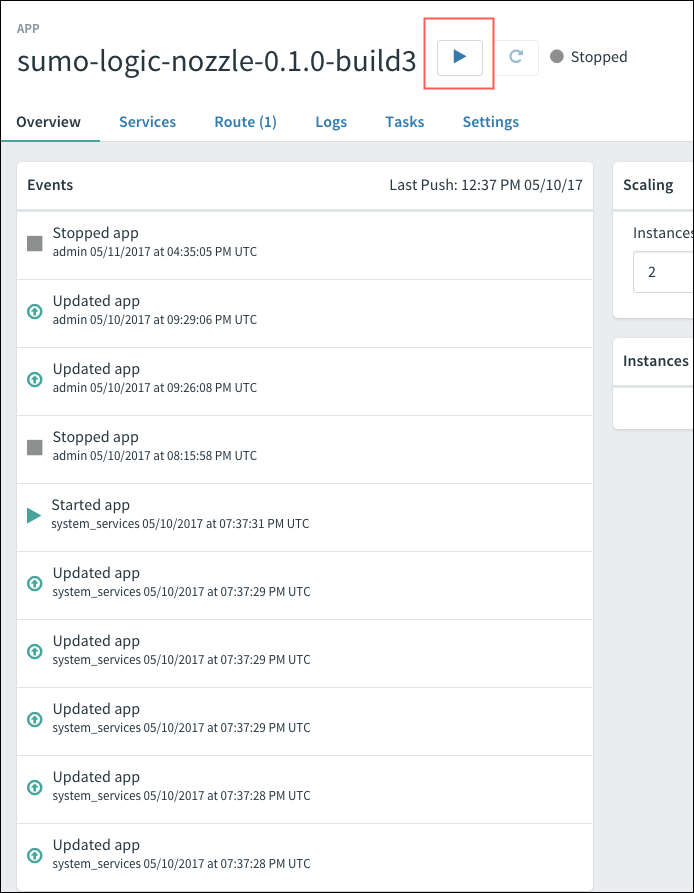Select the Stopped app event from 05/11/2017
The height and width of the screenshot is (893, 694).
point(96,234)
